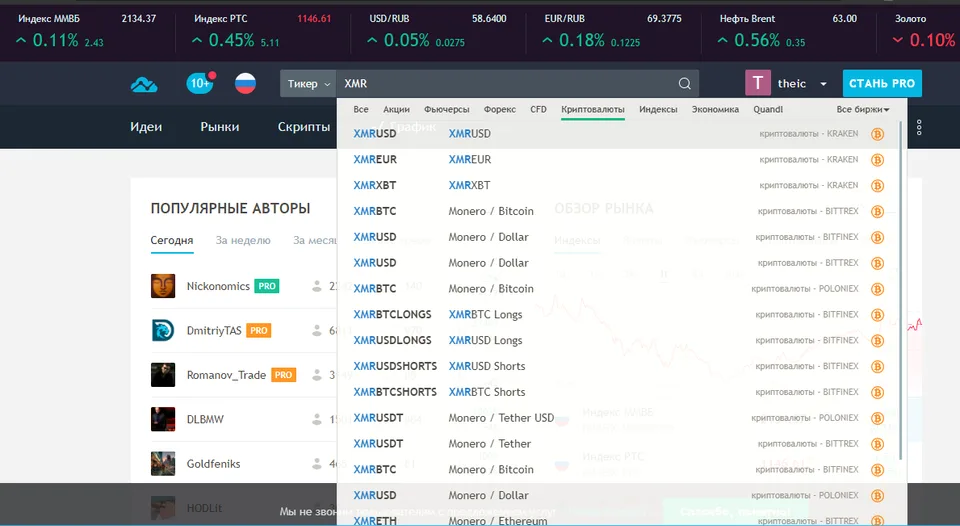Select the Акции filter tab
This screenshot has height=526, width=960.
tap(396, 110)
